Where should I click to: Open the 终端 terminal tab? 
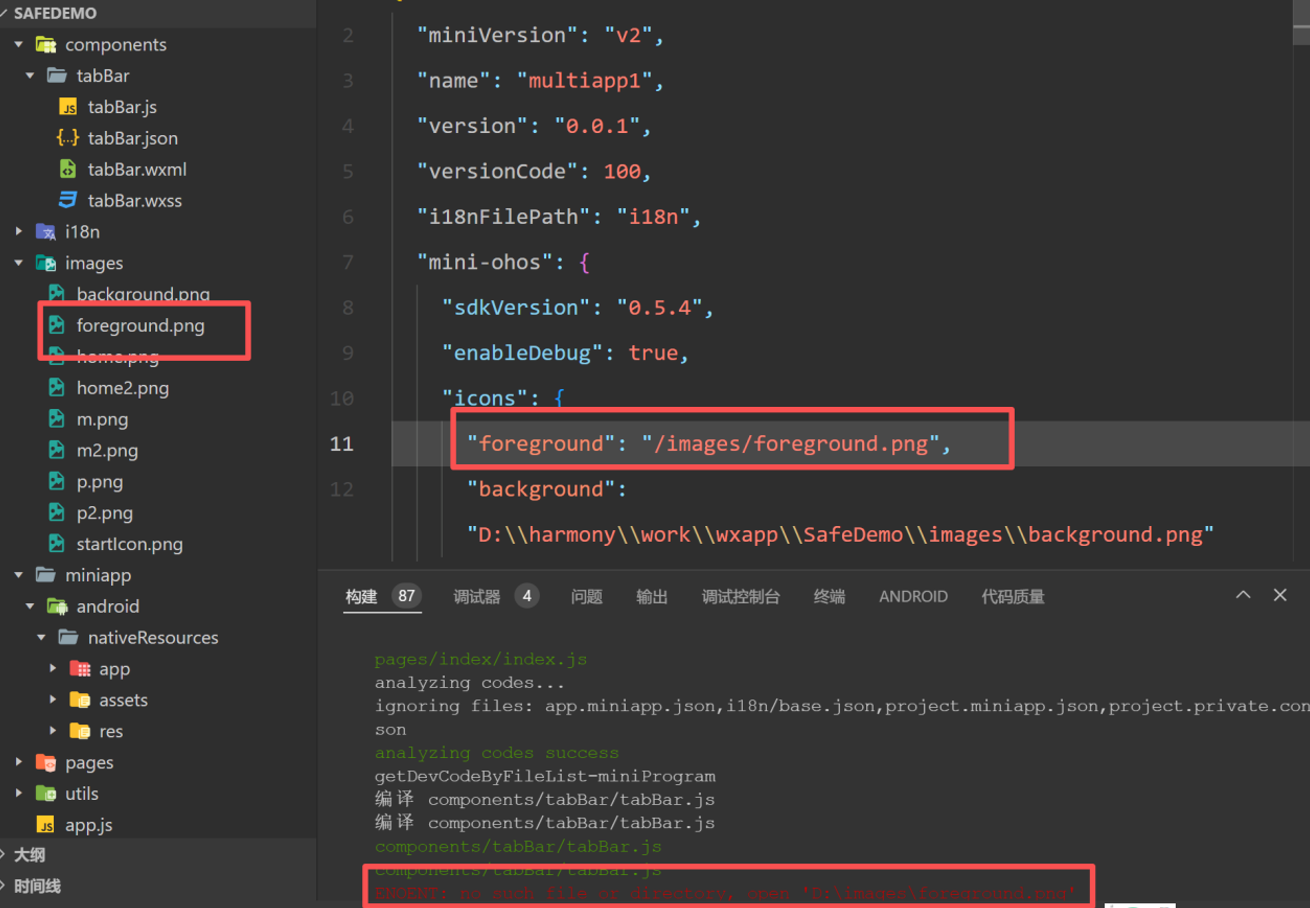click(x=829, y=597)
